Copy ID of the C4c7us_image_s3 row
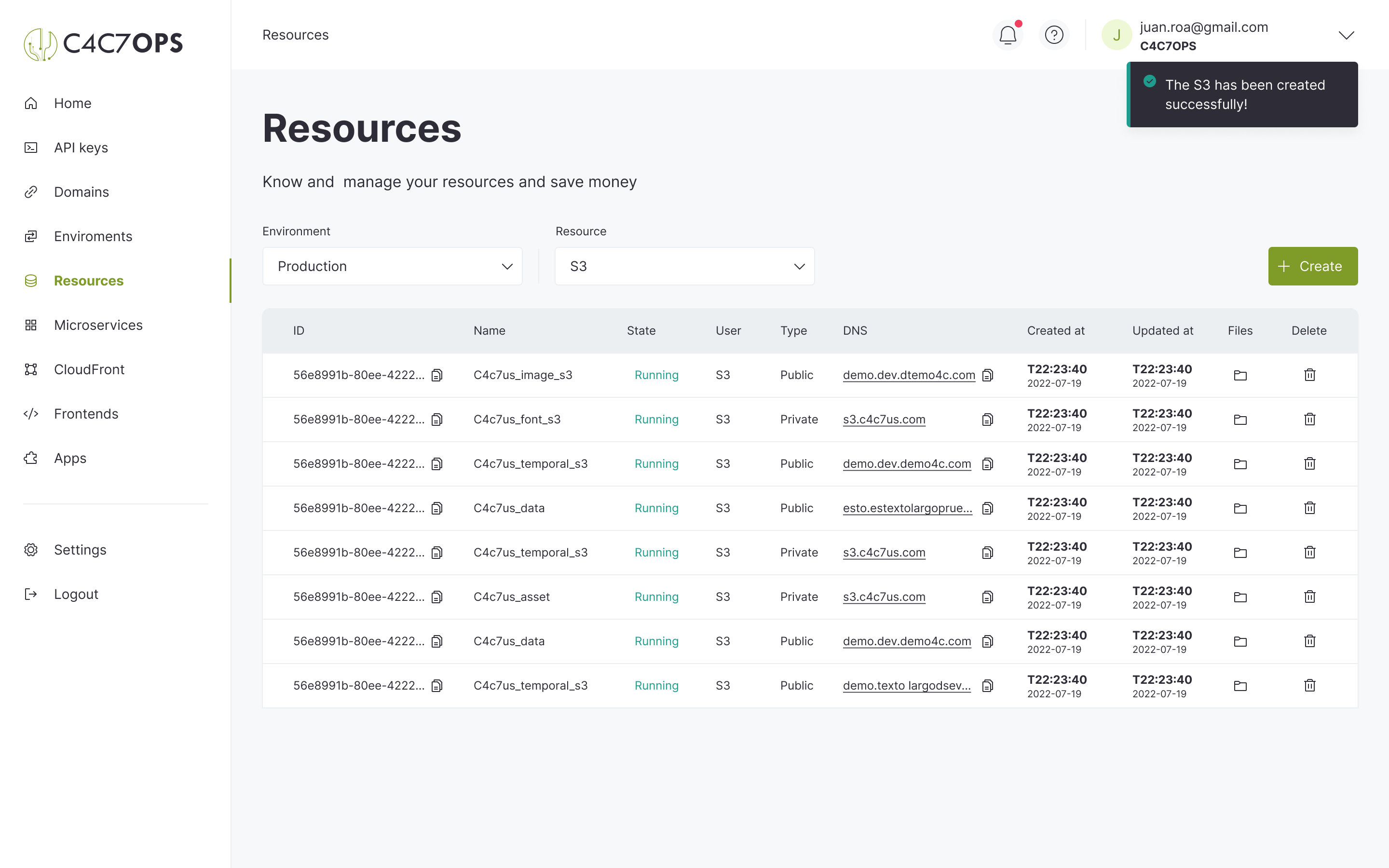The image size is (1389, 868). (437, 375)
